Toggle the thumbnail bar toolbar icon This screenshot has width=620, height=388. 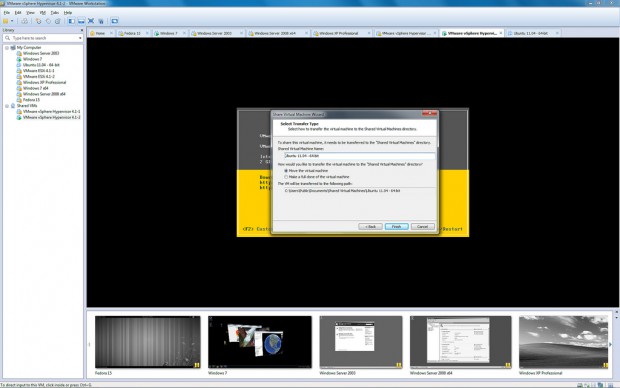pyautogui.click(x=81, y=21)
